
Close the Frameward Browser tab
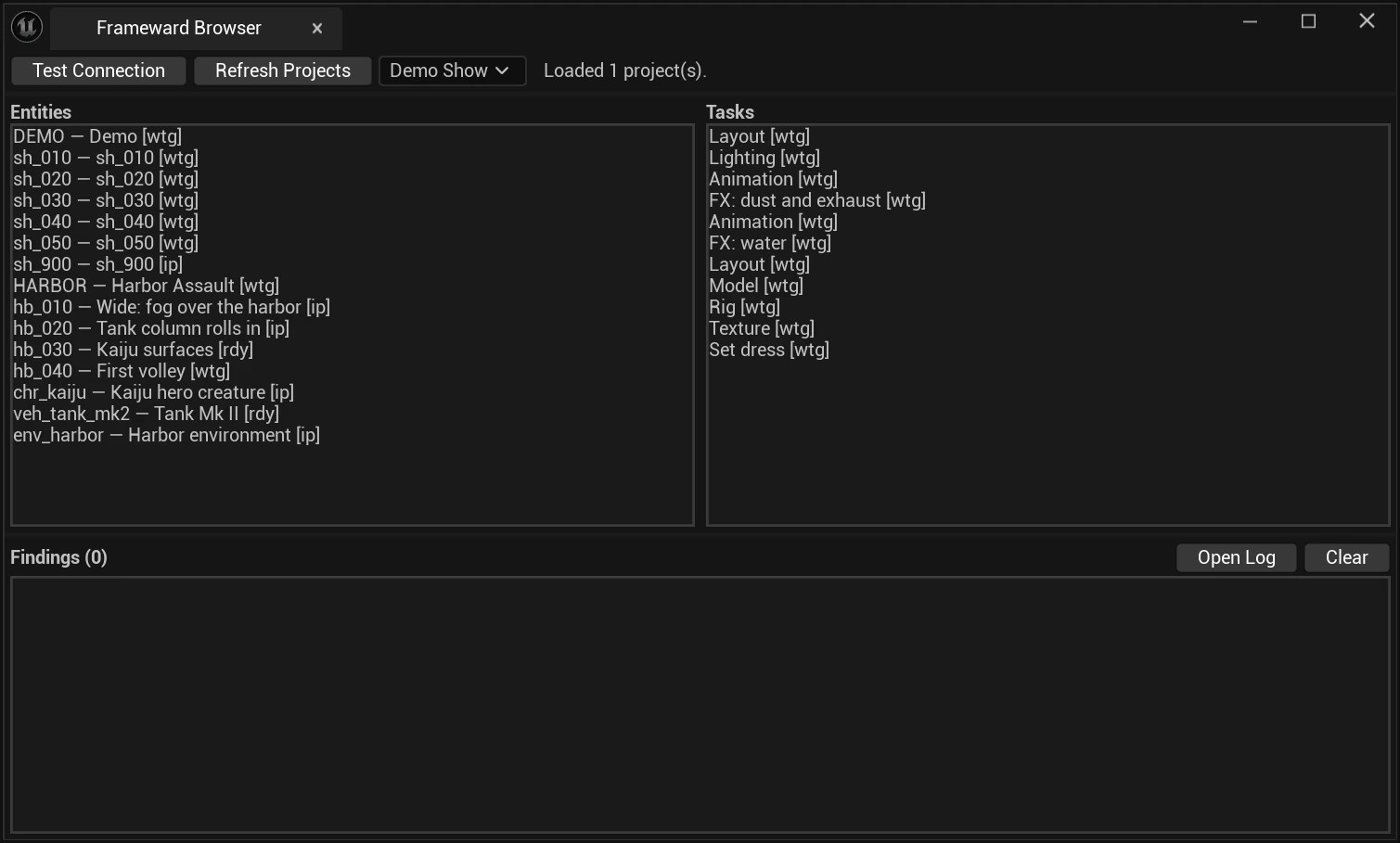(x=317, y=29)
